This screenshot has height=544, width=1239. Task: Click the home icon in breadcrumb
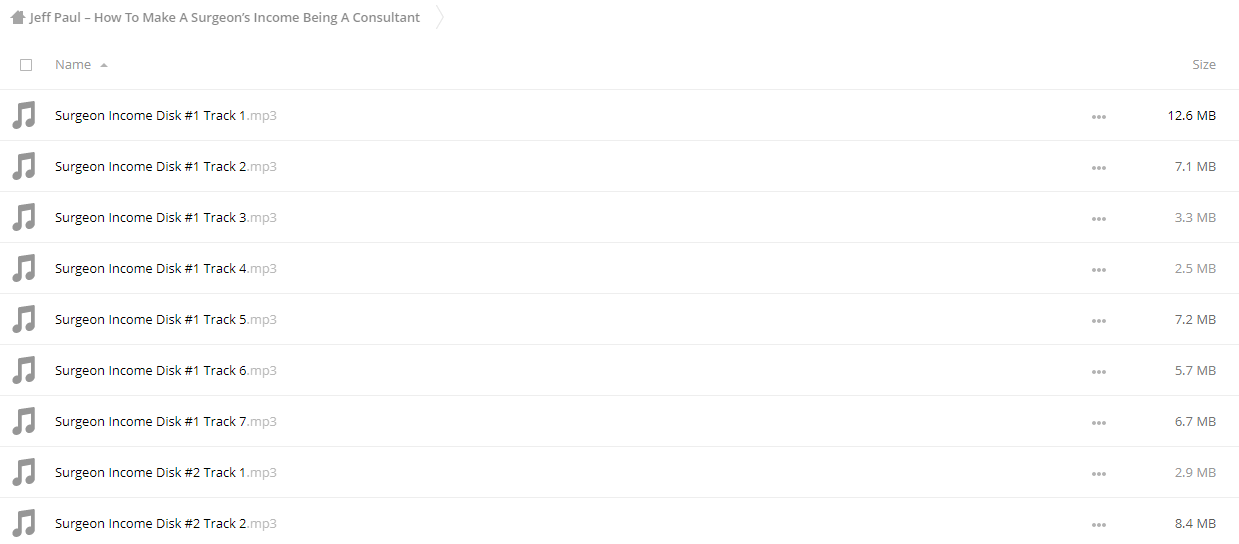click(x=17, y=17)
